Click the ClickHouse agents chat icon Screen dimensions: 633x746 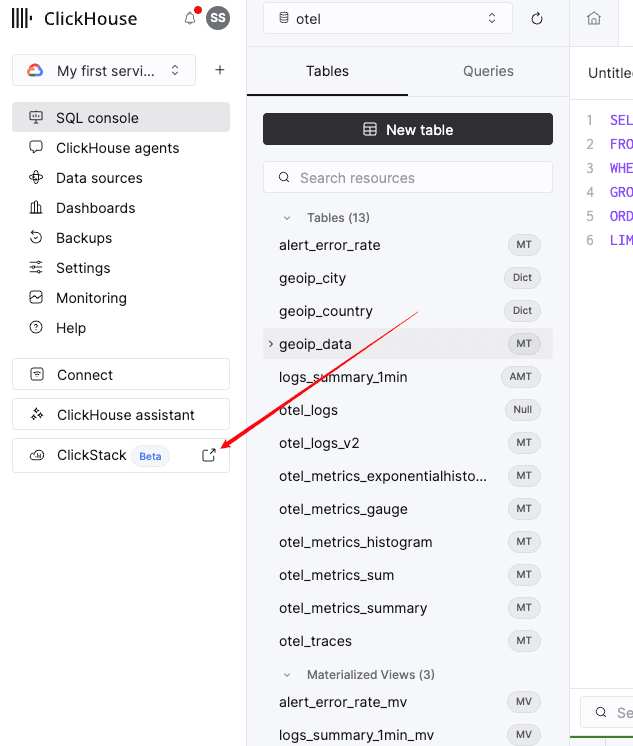pyautogui.click(x=36, y=147)
